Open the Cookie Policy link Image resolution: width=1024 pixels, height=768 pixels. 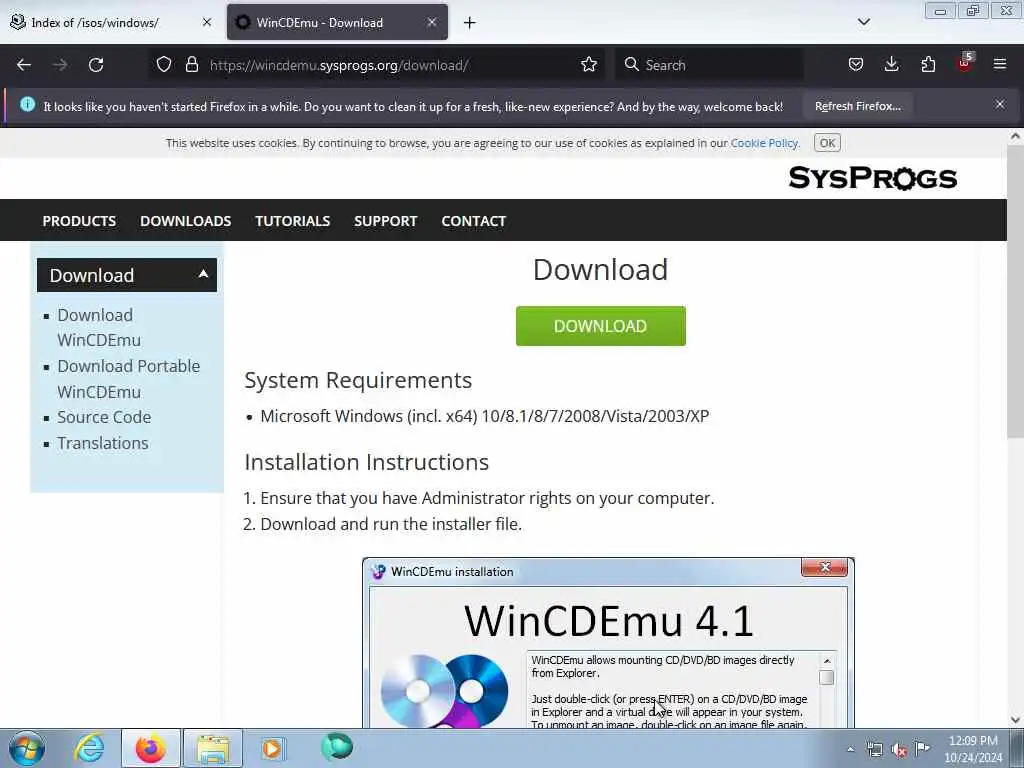pos(764,143)
